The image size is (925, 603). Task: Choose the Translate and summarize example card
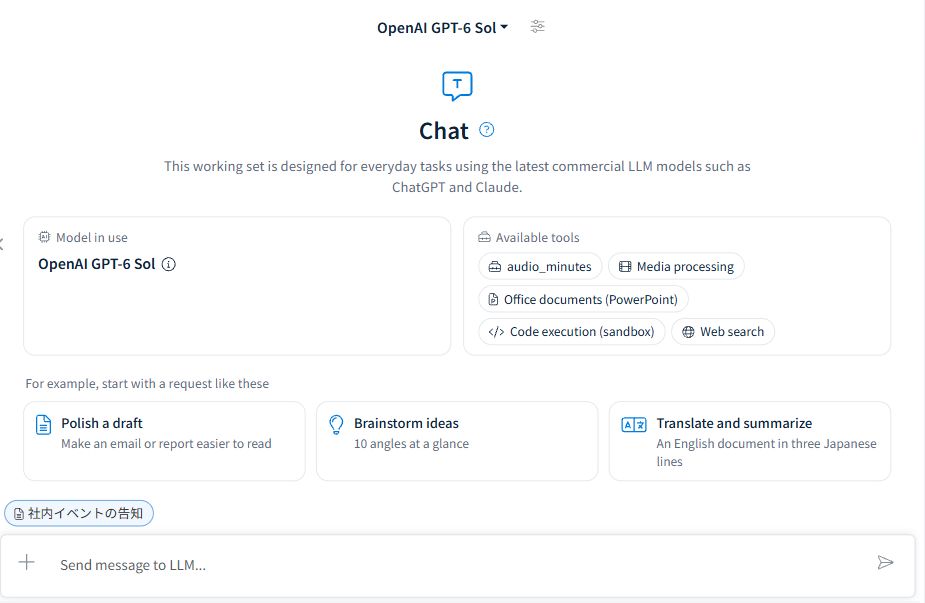click(749, 441)
